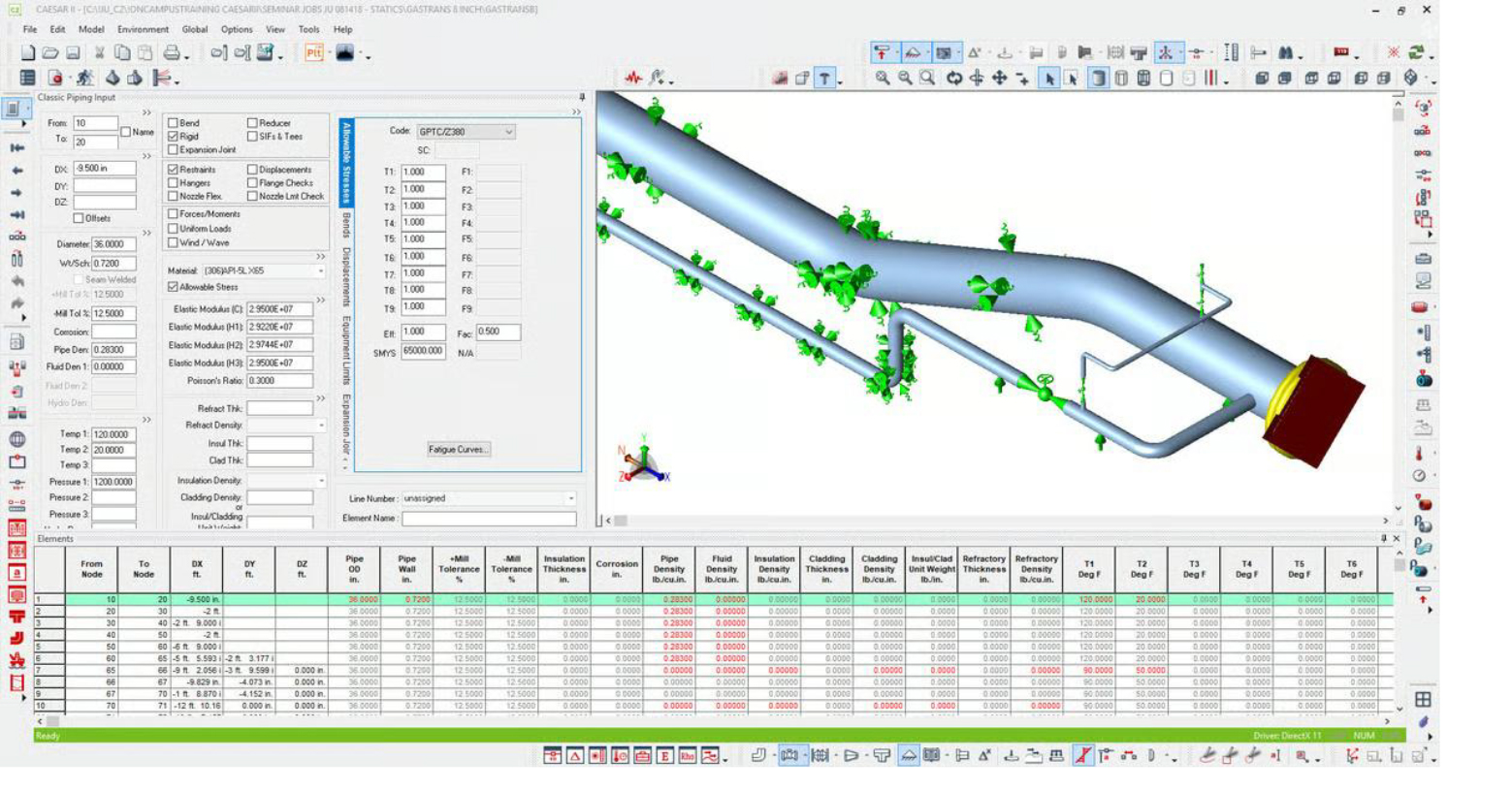Open the Model menu
Viewport: 1512px width, 792px height.
[91, 30]
